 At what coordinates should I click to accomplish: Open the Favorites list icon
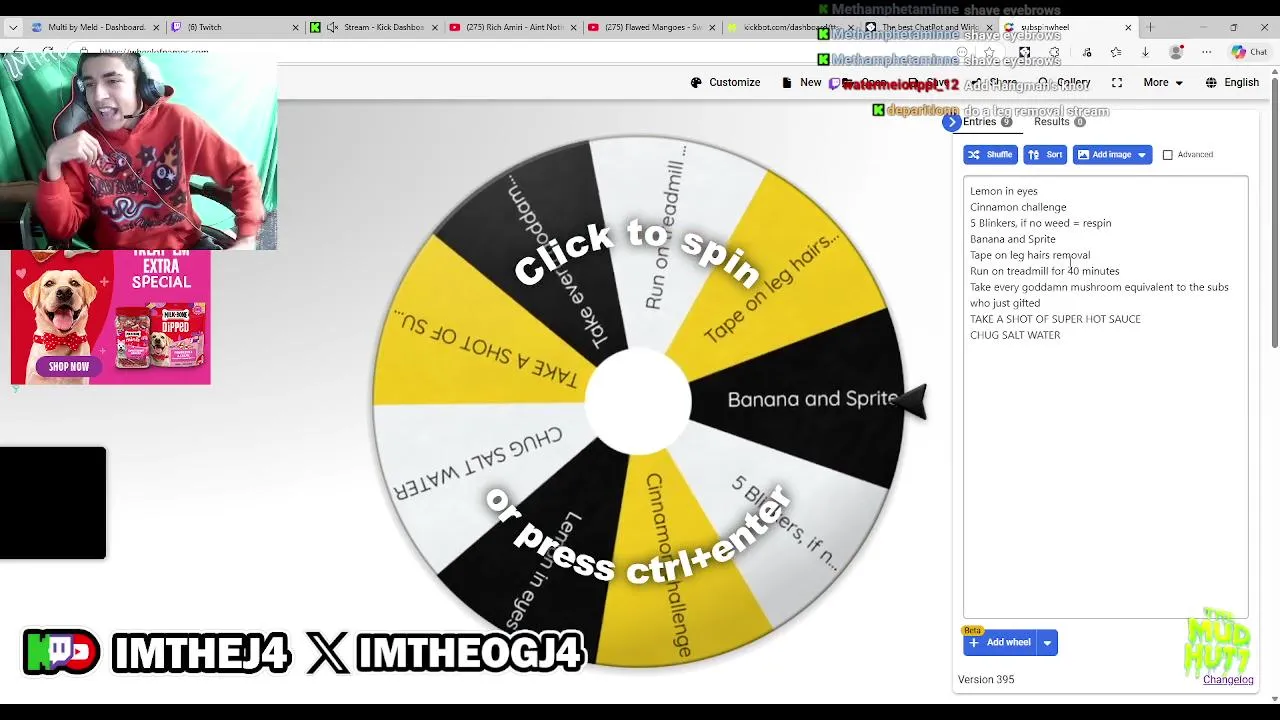click(1116, 52)
